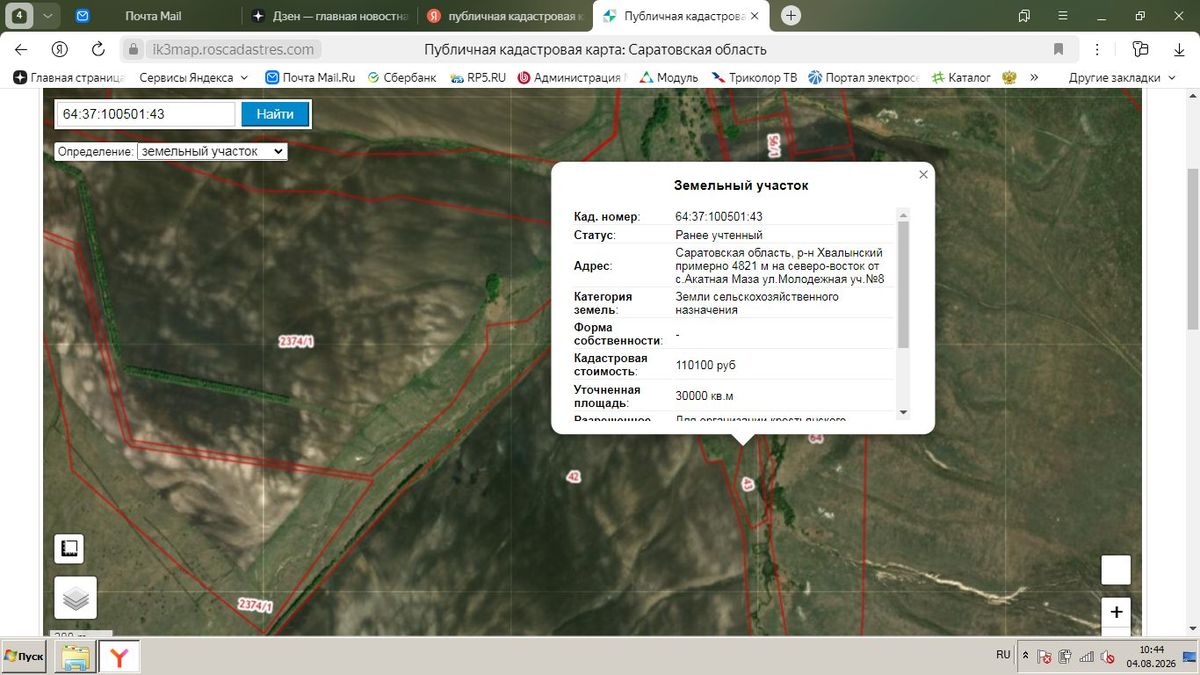This screenshot has width=1200, height=675.
Task: Open the browser extensions icon
Action: [1141, 49]
